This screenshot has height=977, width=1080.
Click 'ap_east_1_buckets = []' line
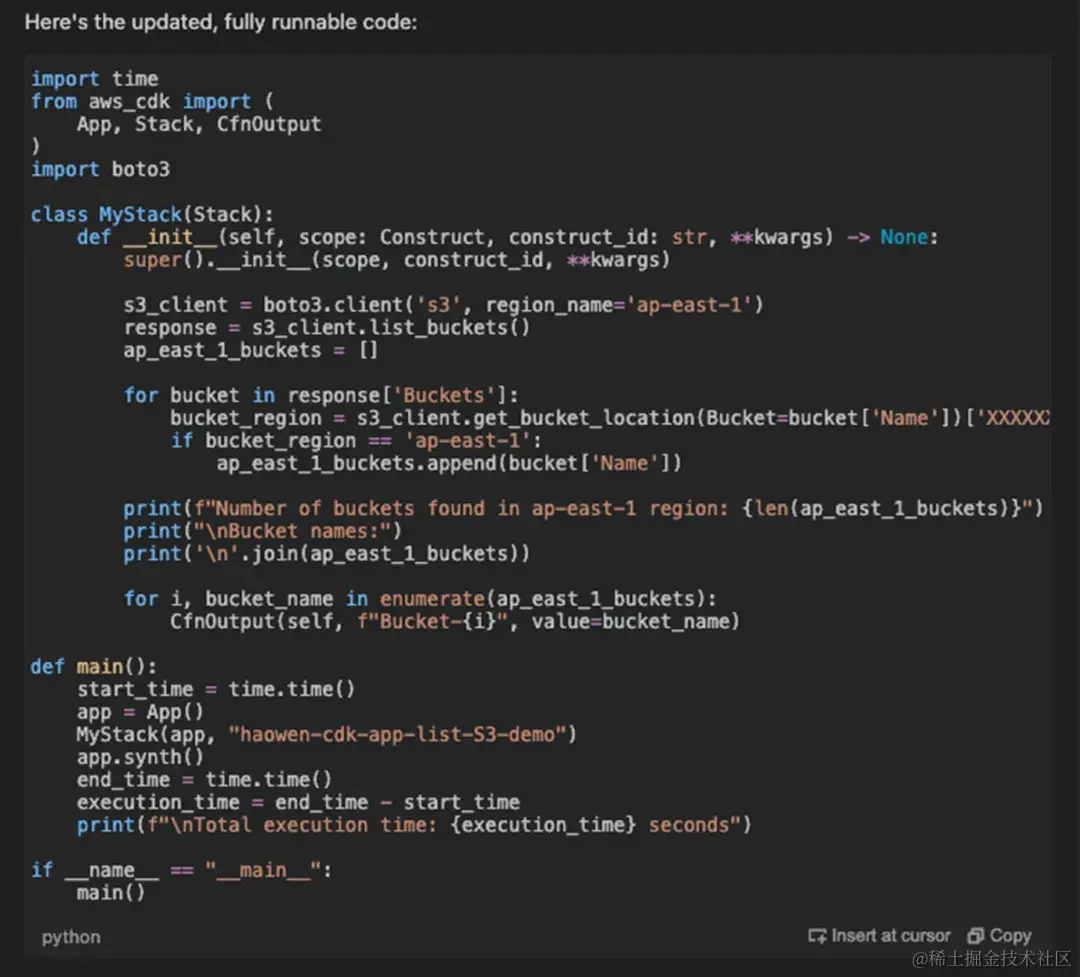(x=251, y=350)
